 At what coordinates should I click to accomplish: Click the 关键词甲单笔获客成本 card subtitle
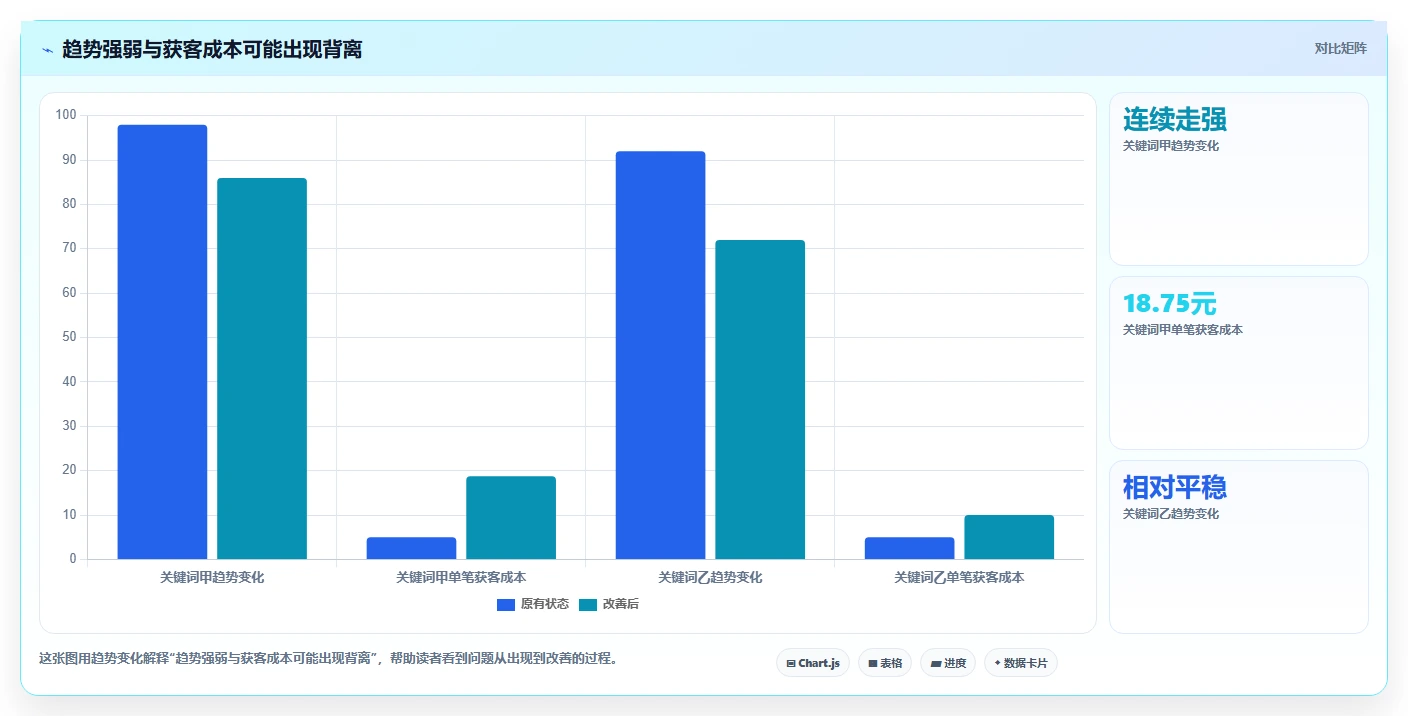click(1183, 330)
